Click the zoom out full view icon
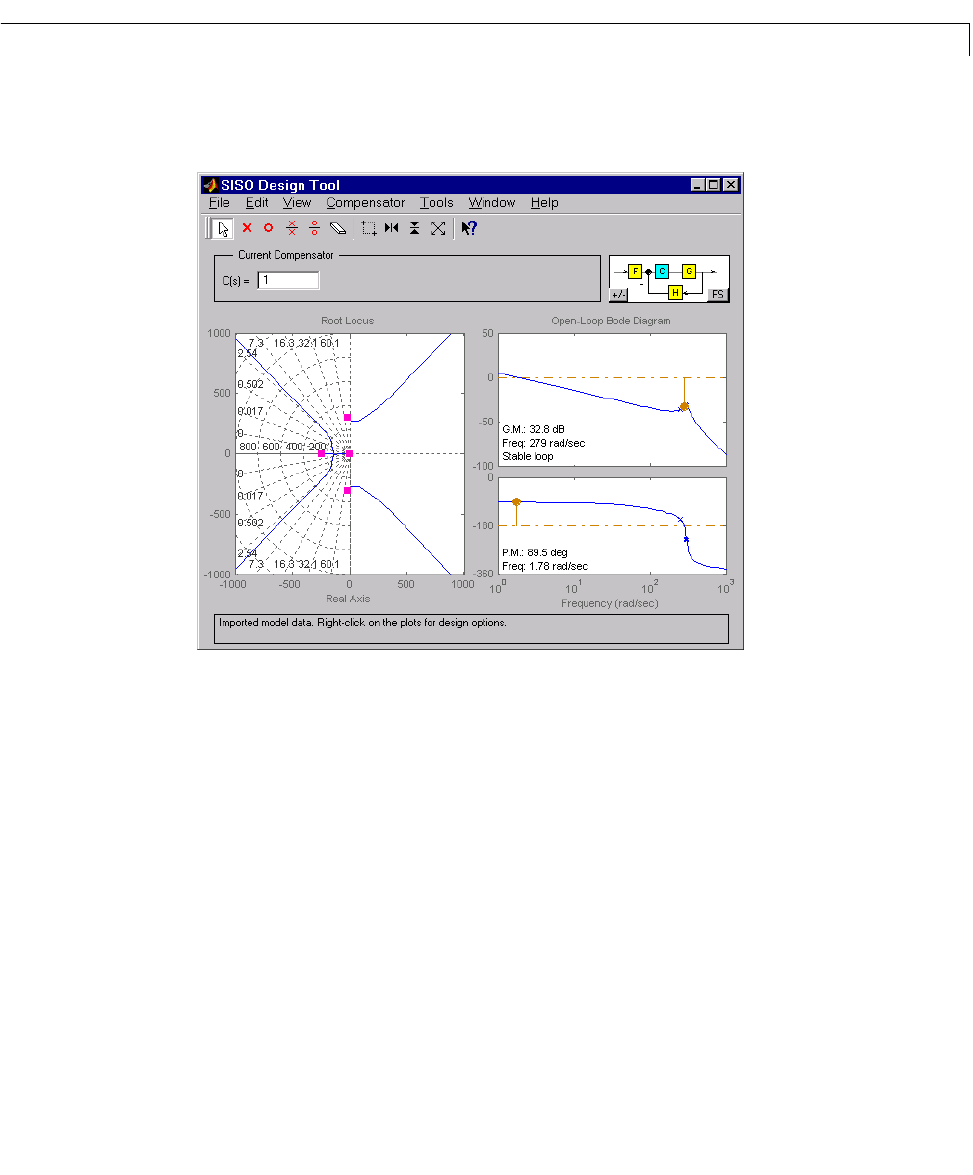The width and height of the screenshot is (973, 1175). [439, 228]
